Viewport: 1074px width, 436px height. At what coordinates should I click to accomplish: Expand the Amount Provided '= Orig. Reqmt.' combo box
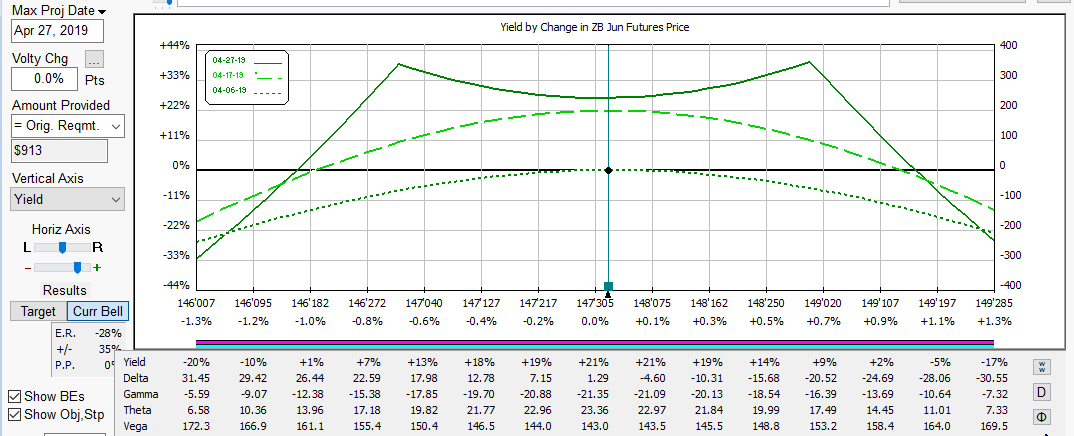116,126
